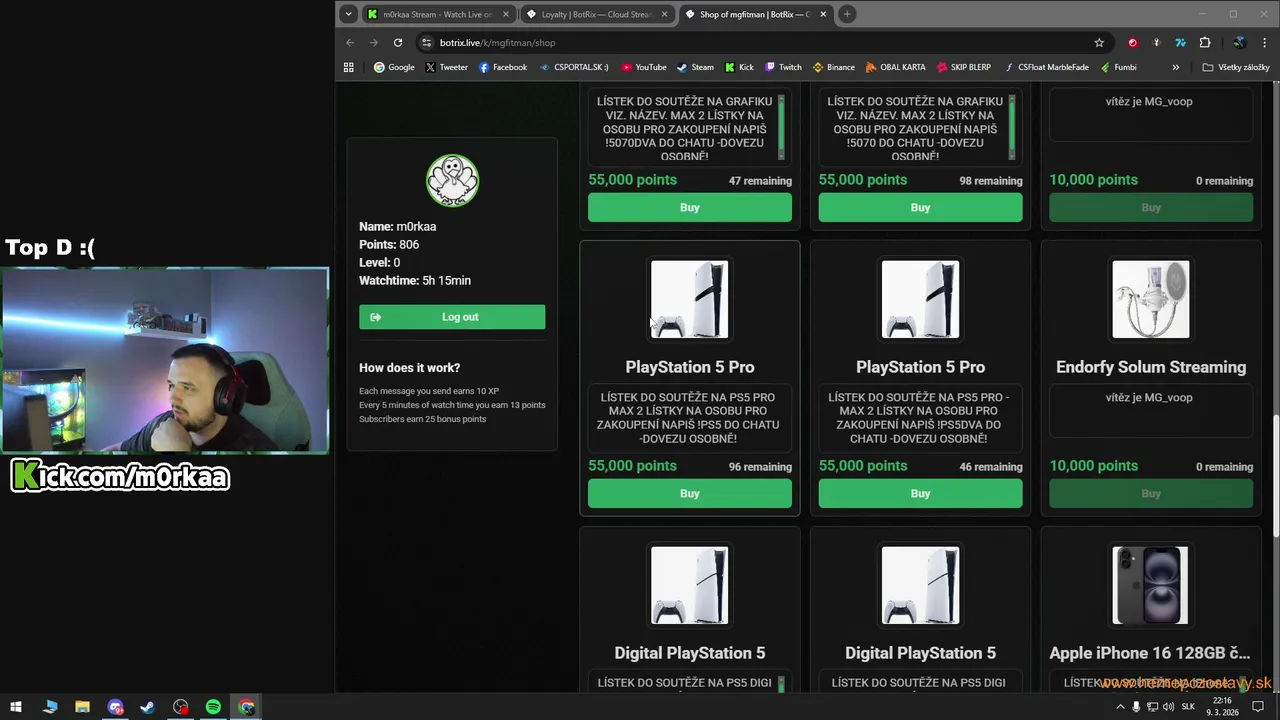
Task: Open the clock and calendar flyout
Action: click(1222, 707)
